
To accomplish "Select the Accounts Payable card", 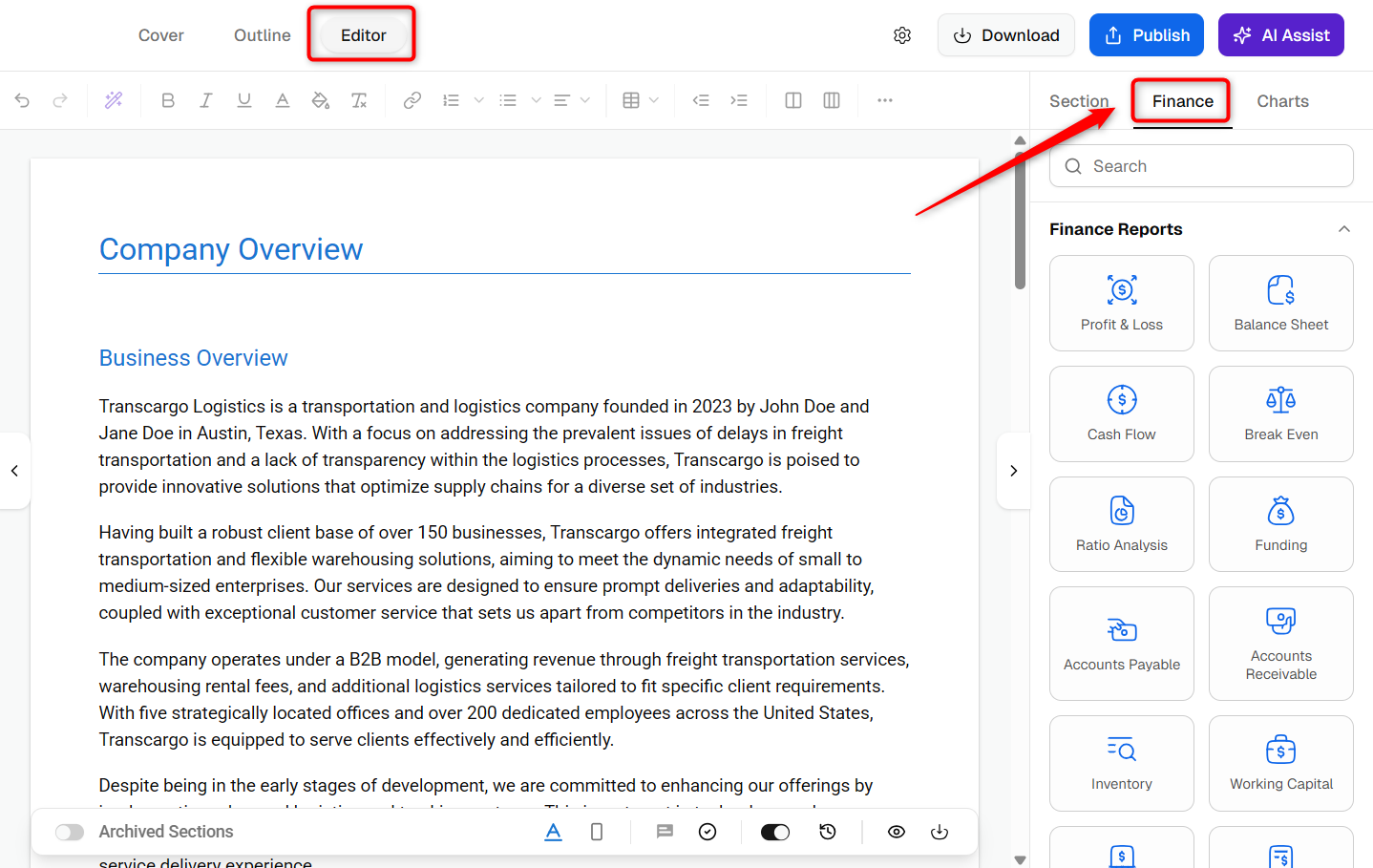I will click(x=1122, y=644).
